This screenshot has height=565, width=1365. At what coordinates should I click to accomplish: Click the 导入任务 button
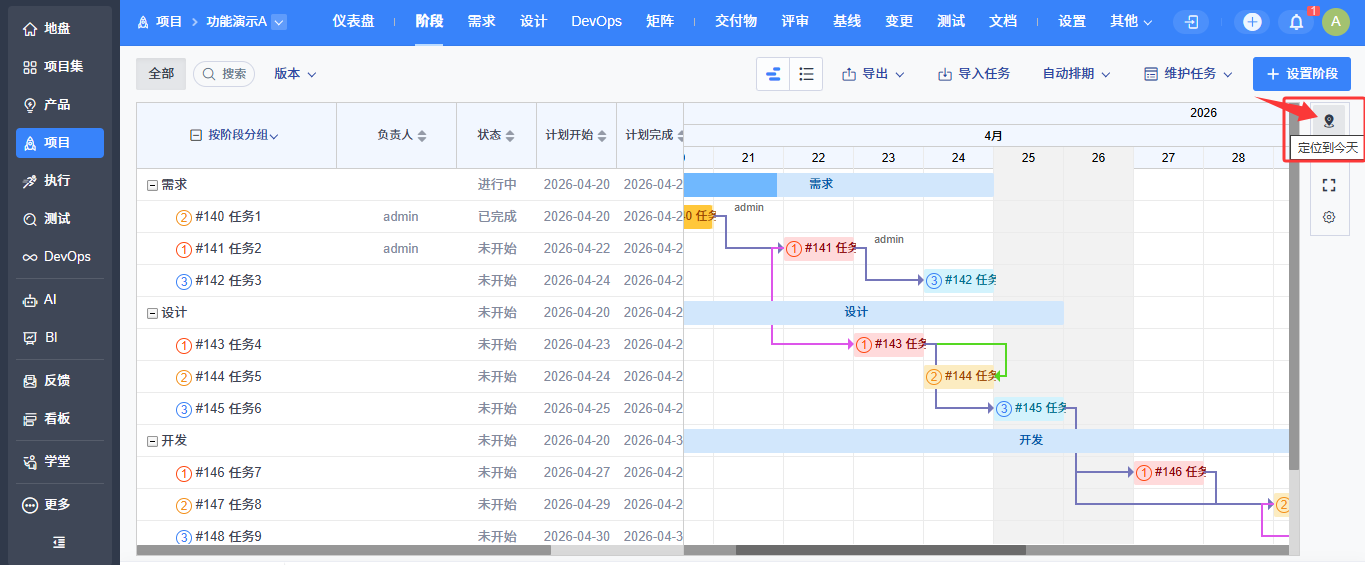pyautogui.click(x=974, y=74)
